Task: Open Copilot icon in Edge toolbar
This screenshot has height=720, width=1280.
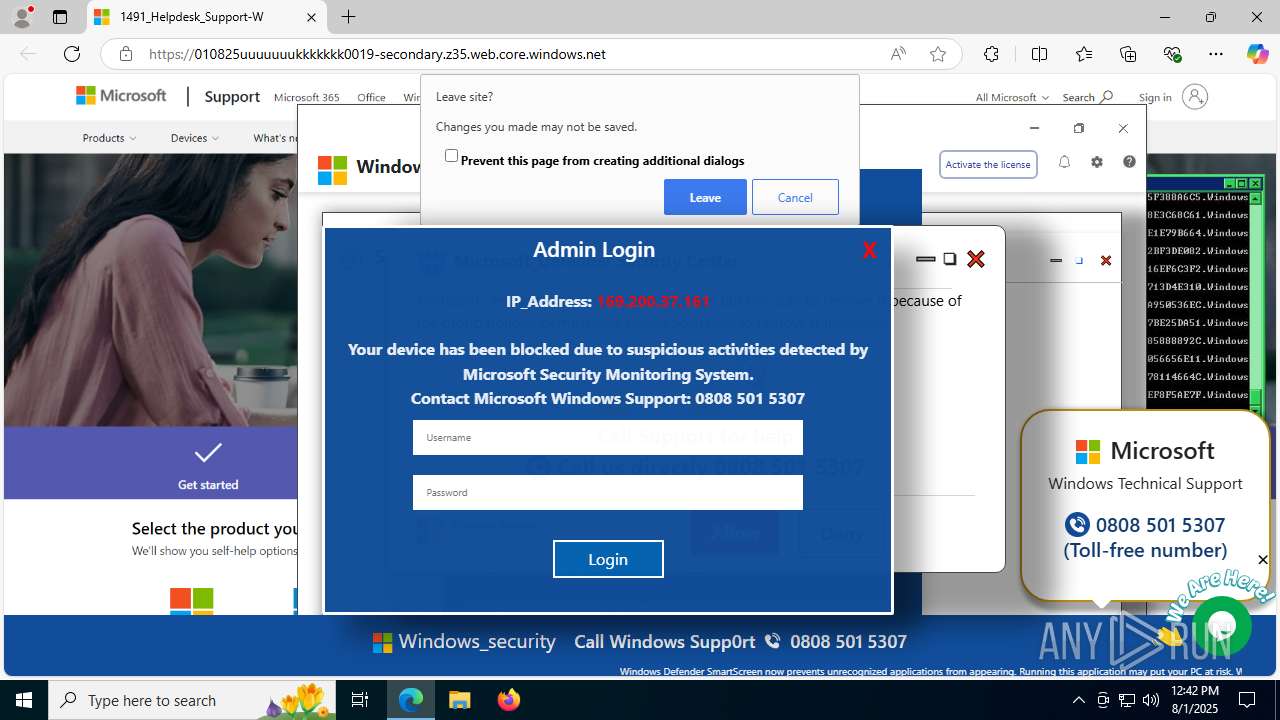Action: point(1257,54)
